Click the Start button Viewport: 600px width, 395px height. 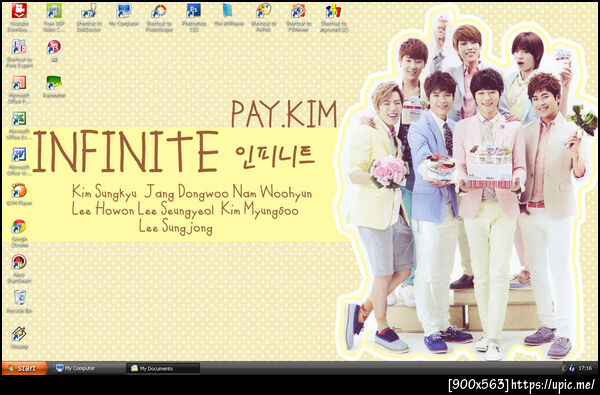(x=24, y=368)
